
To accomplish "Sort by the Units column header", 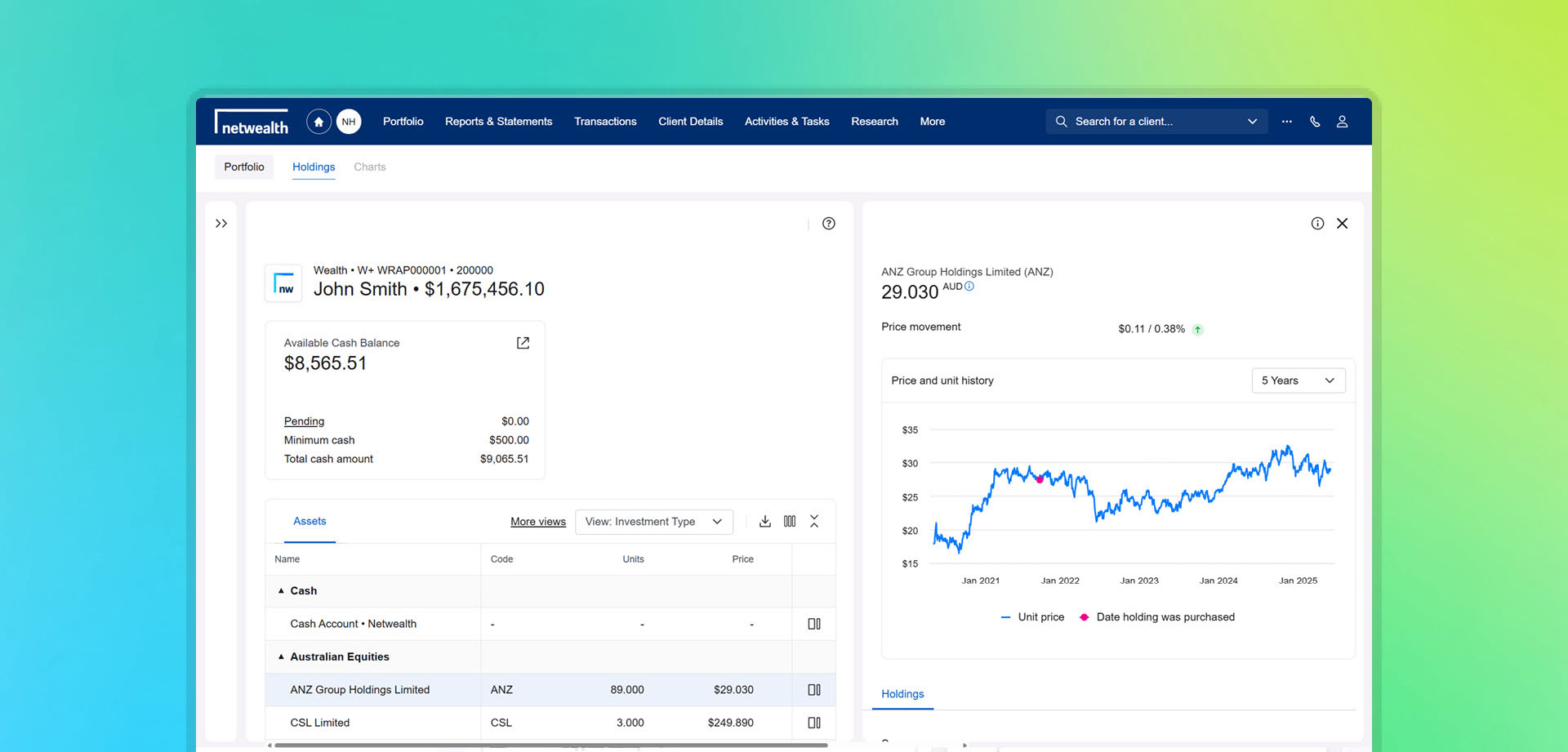I will (633, 560).
